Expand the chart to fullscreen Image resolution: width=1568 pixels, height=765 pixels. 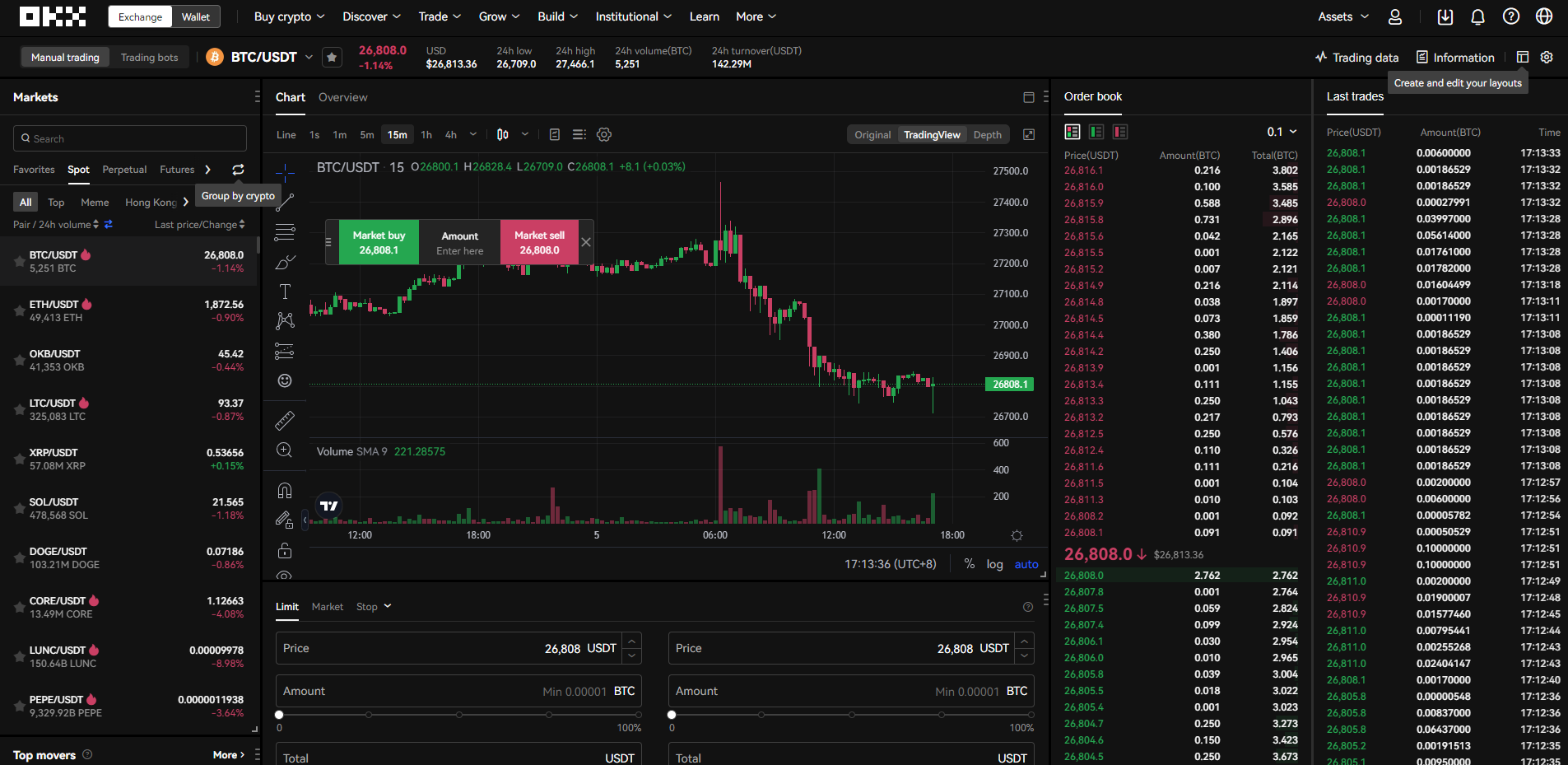coord(1029,134)
